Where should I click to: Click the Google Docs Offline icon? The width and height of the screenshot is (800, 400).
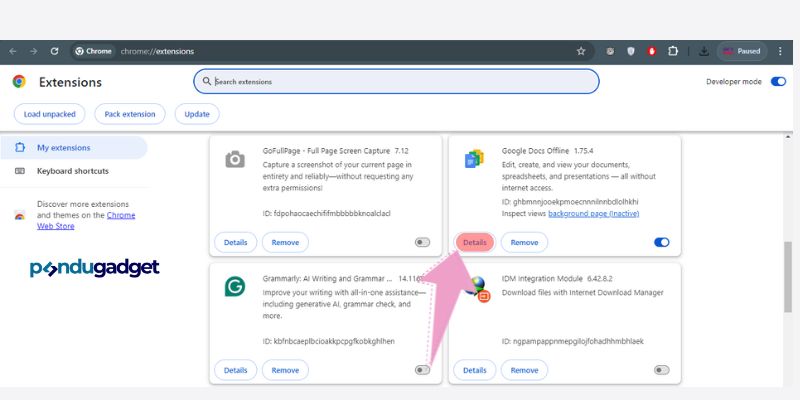(474, 159)
